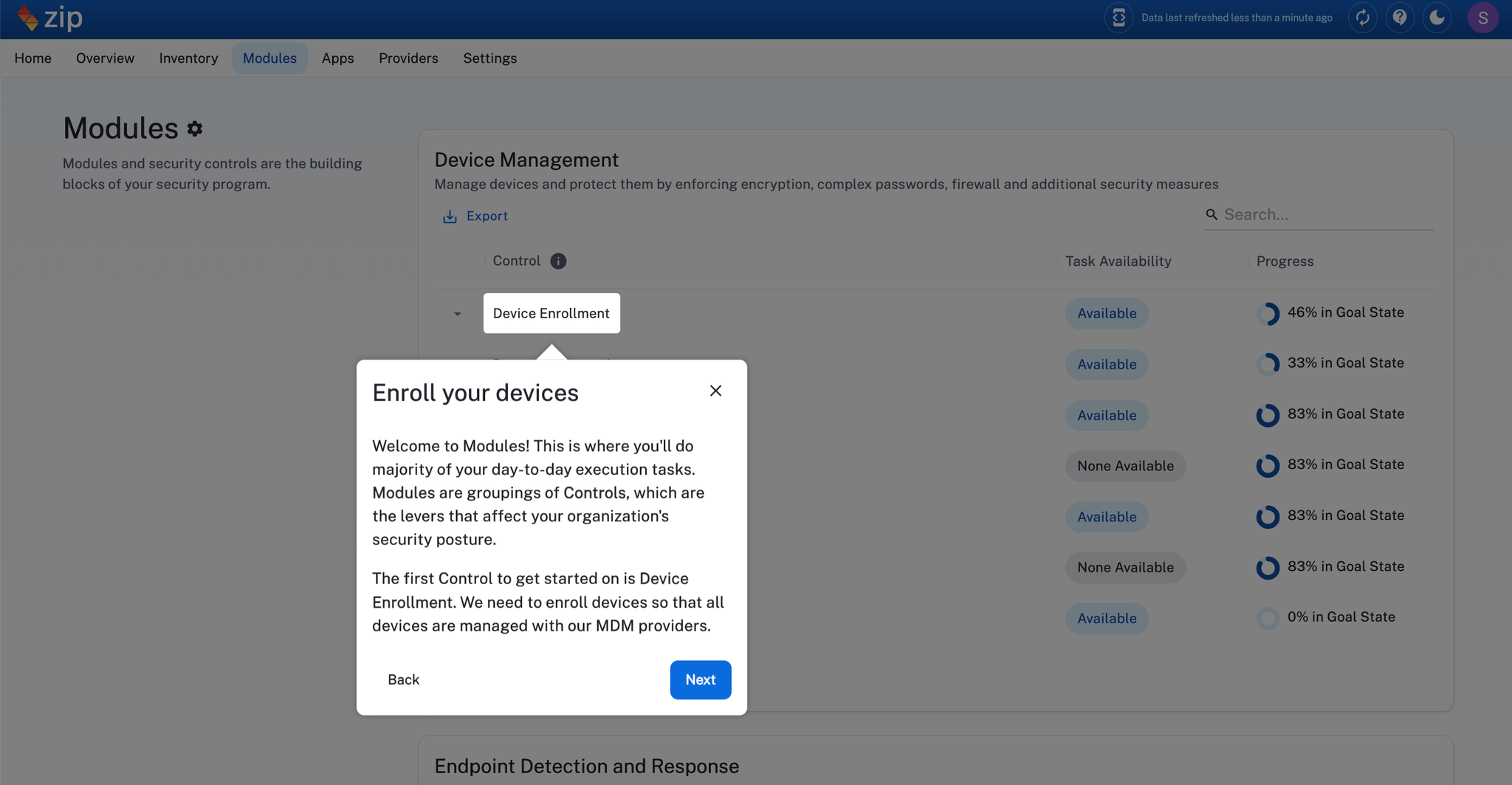
Task: Click the Zip logo in header
Action: click(49, 18)
